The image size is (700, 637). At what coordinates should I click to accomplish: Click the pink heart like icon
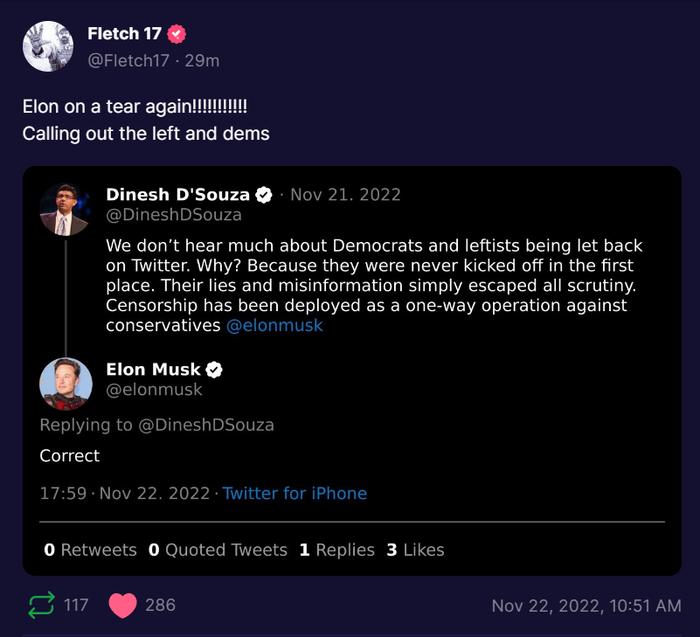(x=122, y=605)
